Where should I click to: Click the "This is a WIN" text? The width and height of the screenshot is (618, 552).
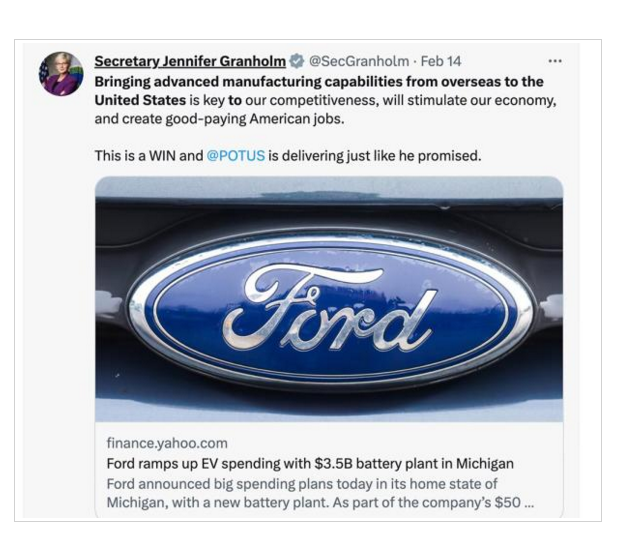coord(147,156)
